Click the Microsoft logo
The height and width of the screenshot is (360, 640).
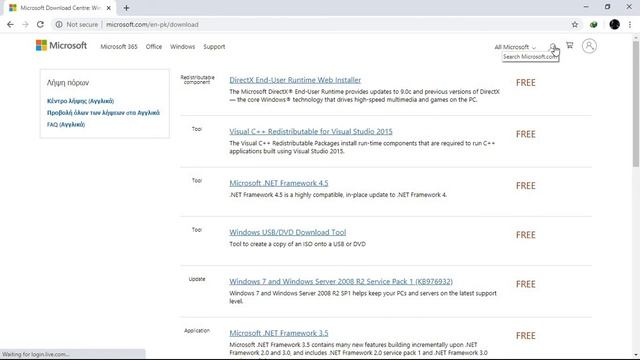coord(61,45)
